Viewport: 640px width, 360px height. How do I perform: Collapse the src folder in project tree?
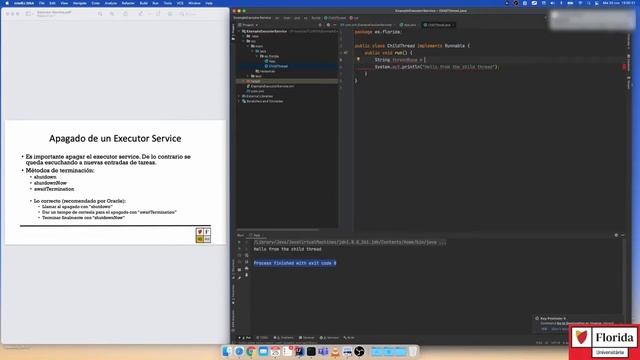click(243, 41)
